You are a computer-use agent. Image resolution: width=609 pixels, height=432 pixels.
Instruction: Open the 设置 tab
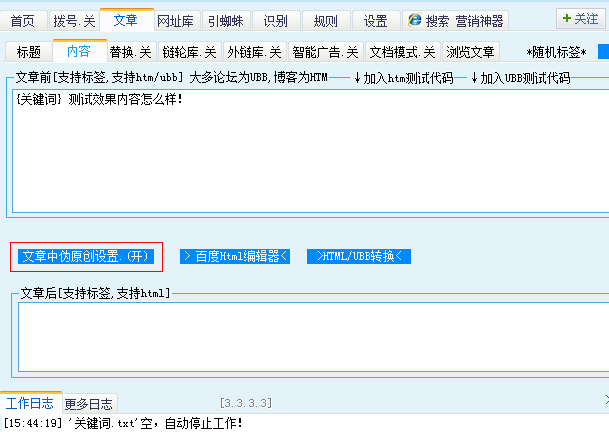click(375, 20)
